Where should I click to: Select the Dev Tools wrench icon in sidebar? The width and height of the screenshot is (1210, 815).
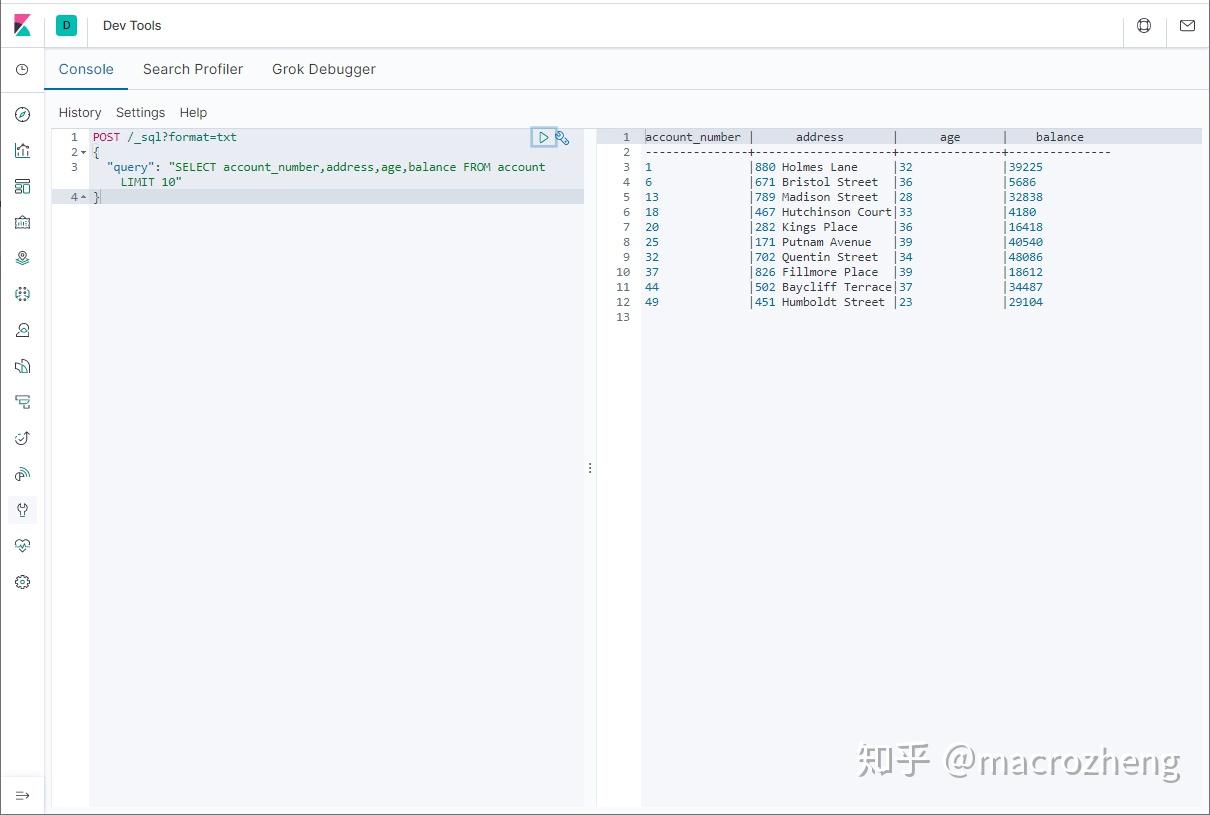(22, 510)
